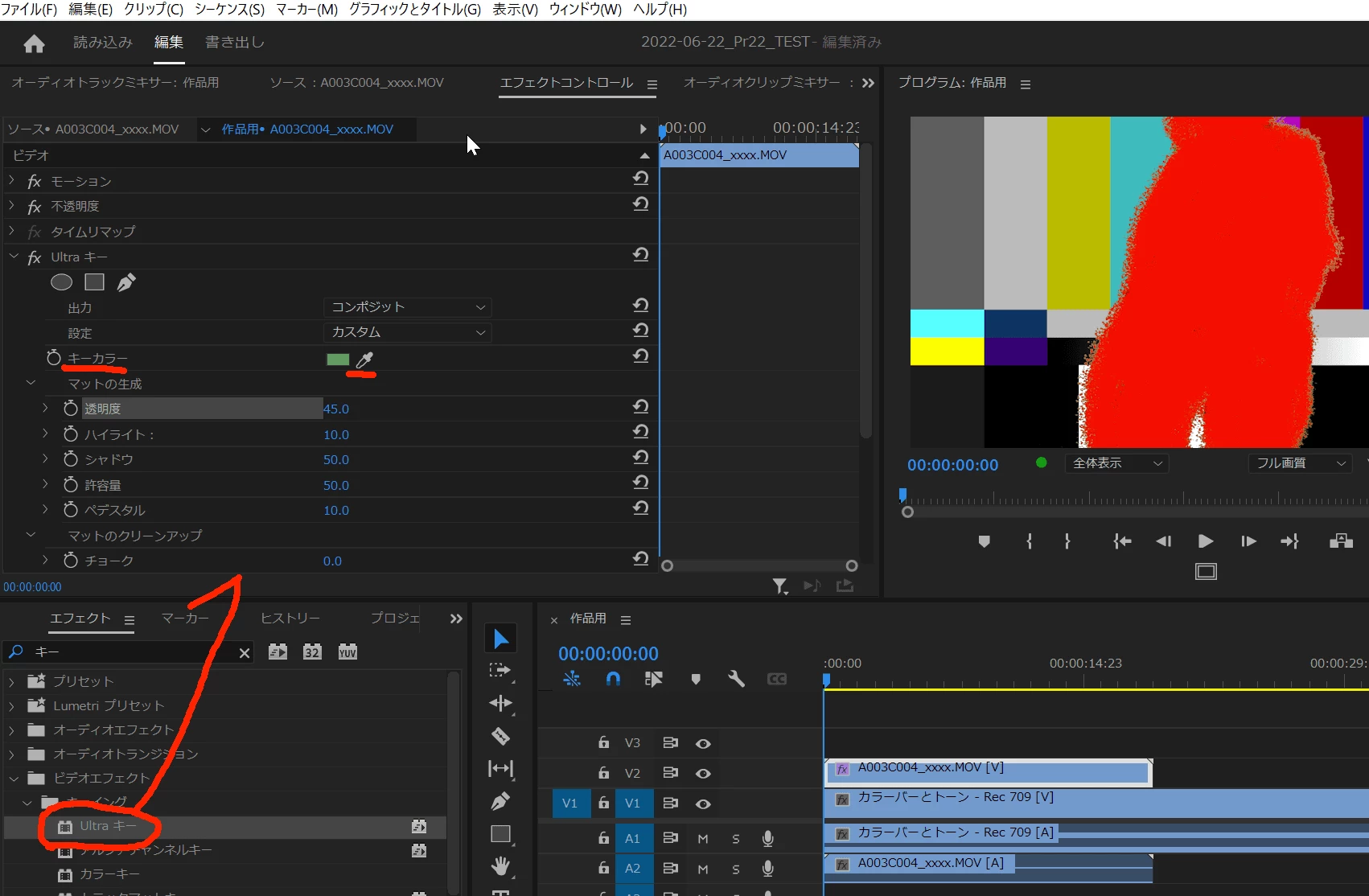
Task: Open the ヒストリー panel tab
Action: [290, 618]
